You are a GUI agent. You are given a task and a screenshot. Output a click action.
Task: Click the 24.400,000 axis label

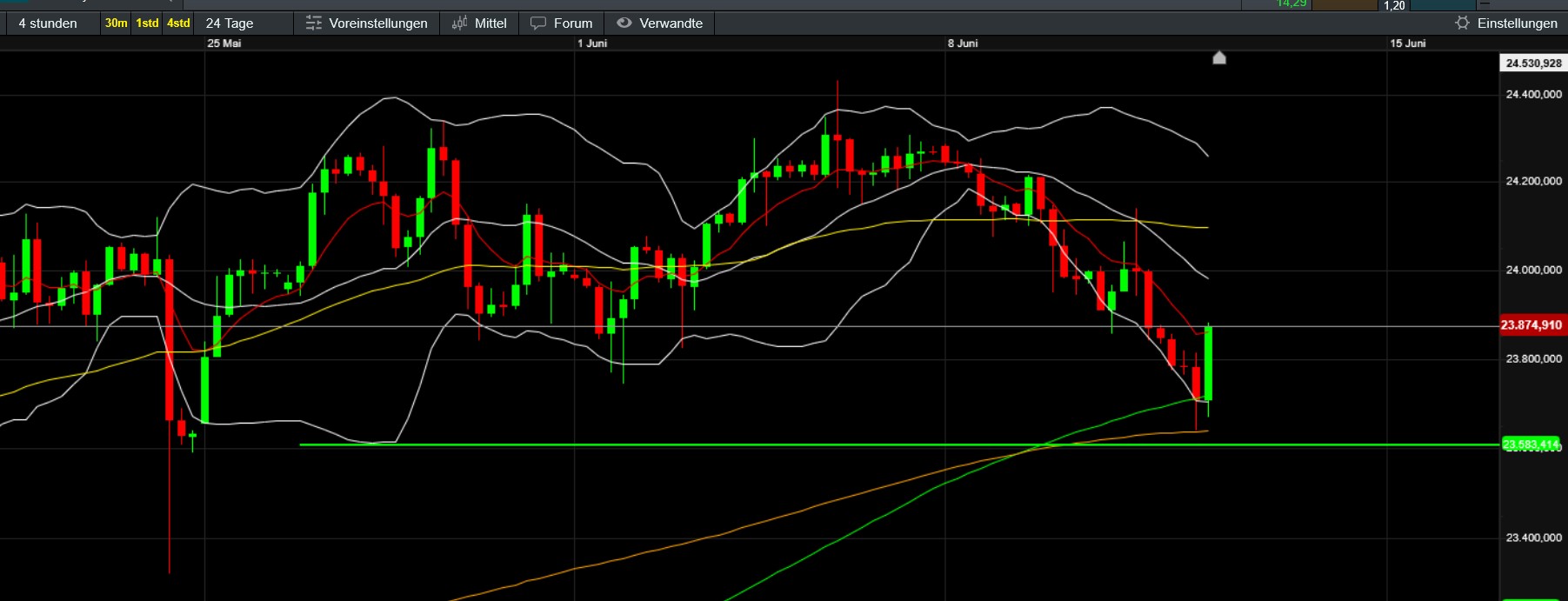pos(1533,94)
